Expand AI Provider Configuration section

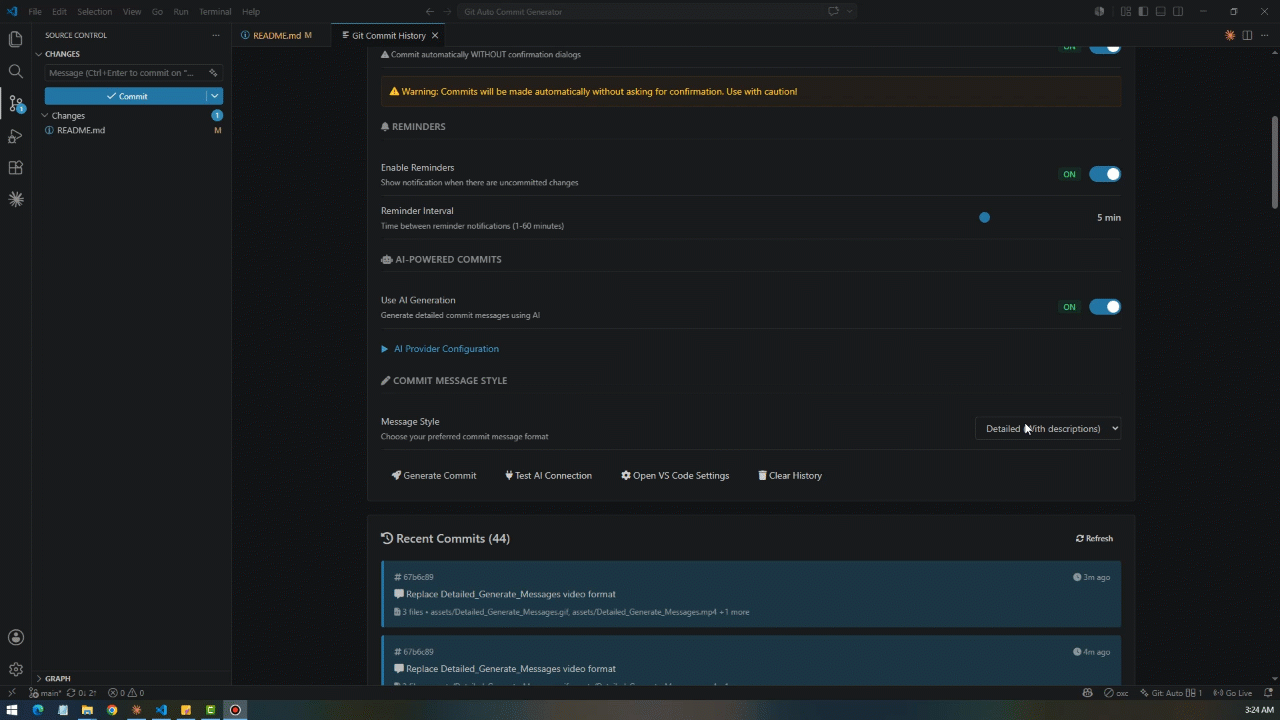point(440,349)
